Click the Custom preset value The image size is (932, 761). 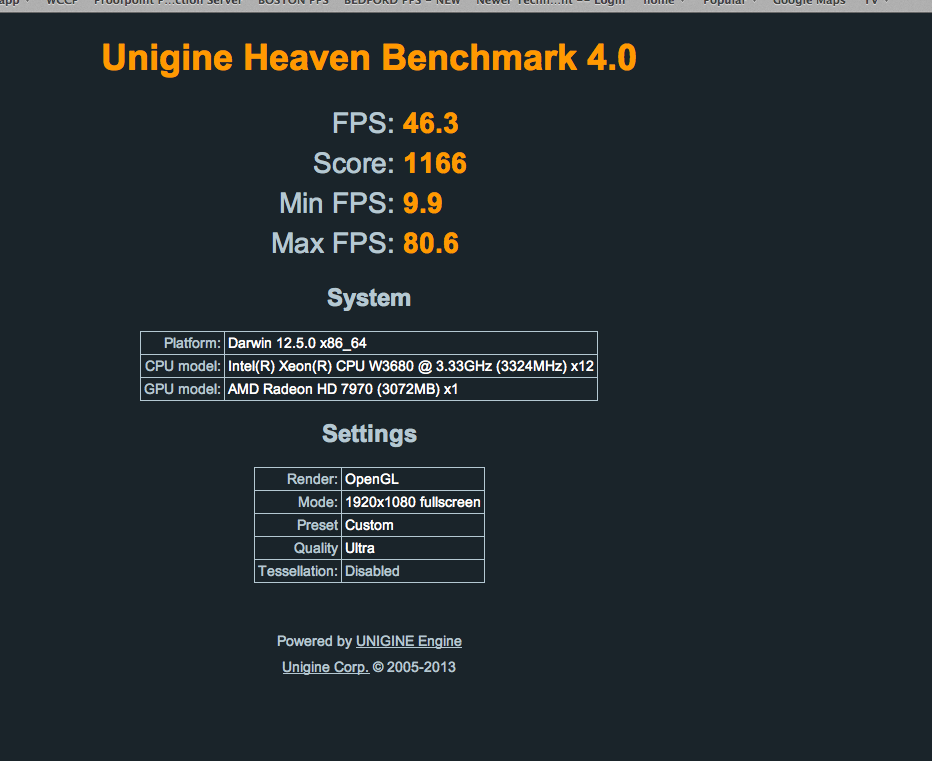413,525
